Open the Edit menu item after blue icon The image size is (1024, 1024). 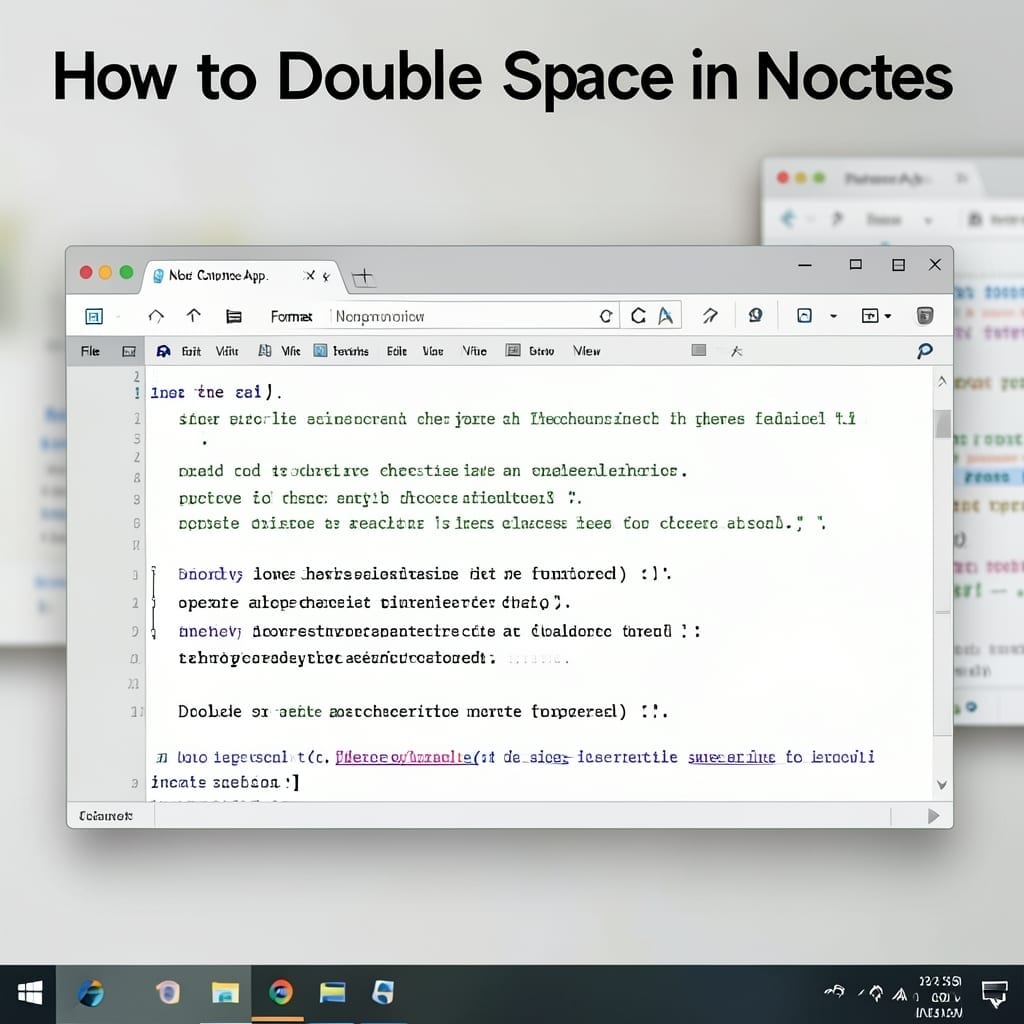(191, 351)
